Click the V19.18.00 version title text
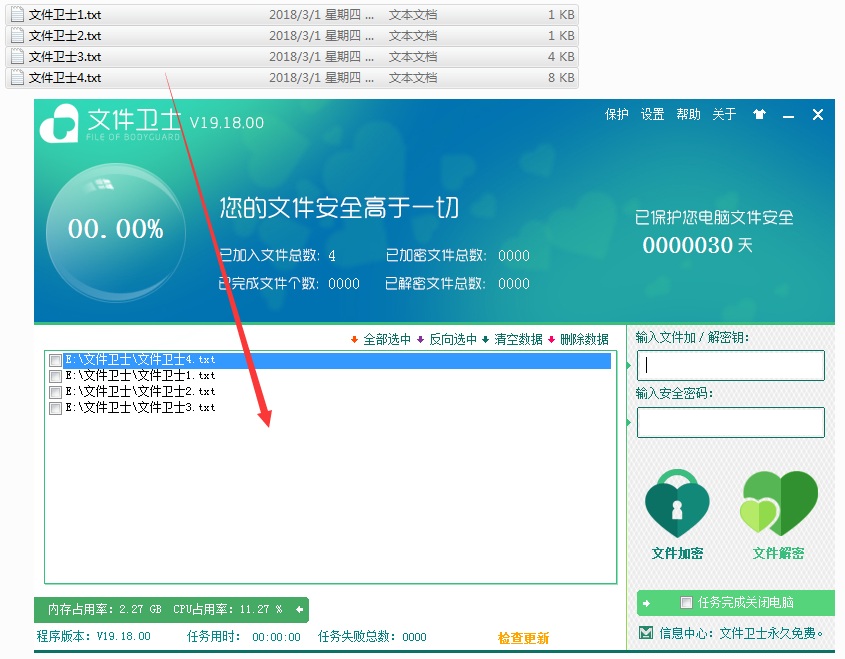This screenshot has height=659, width=845. 227,123
